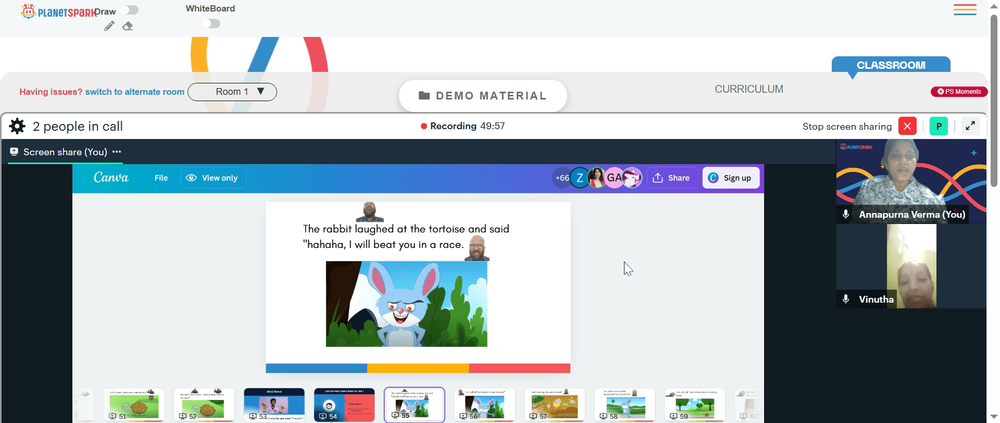Show the +66 additional viewers
The height and width of the screenshot is (423, 1000).
point(562,178)
